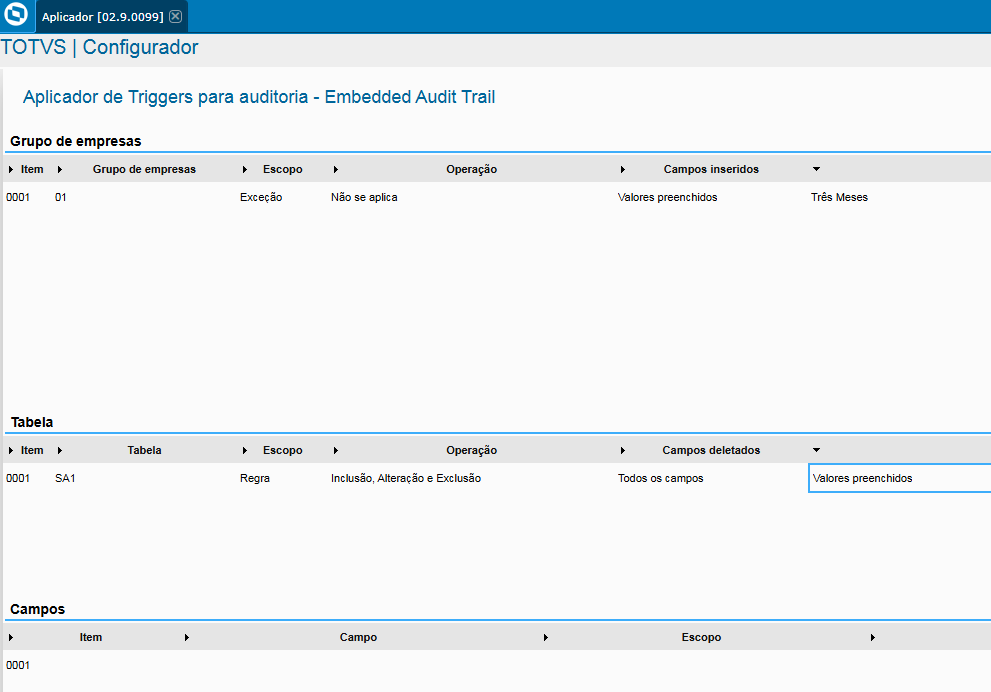Click arrow before Operação in Tabela grid
This screenshot has width=991, height=692.
(336, 451)
